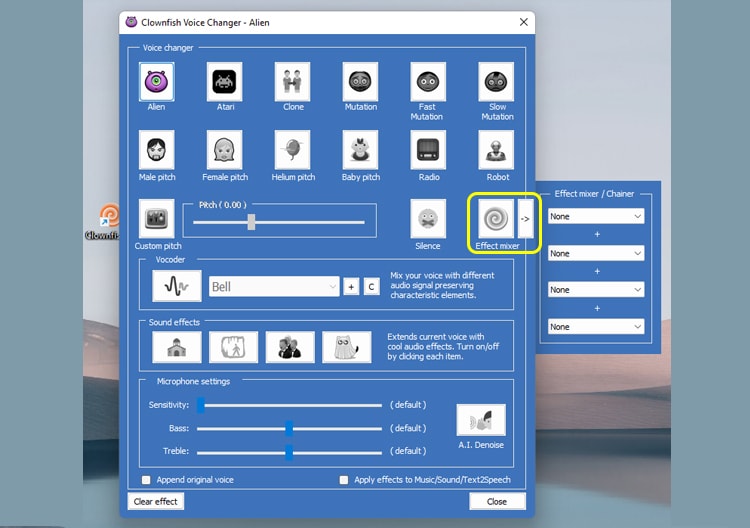Check Apply effects to Music/Sound/Text2Speech
The height and width of the screenshot is (528, 750).
pos(343,480)
